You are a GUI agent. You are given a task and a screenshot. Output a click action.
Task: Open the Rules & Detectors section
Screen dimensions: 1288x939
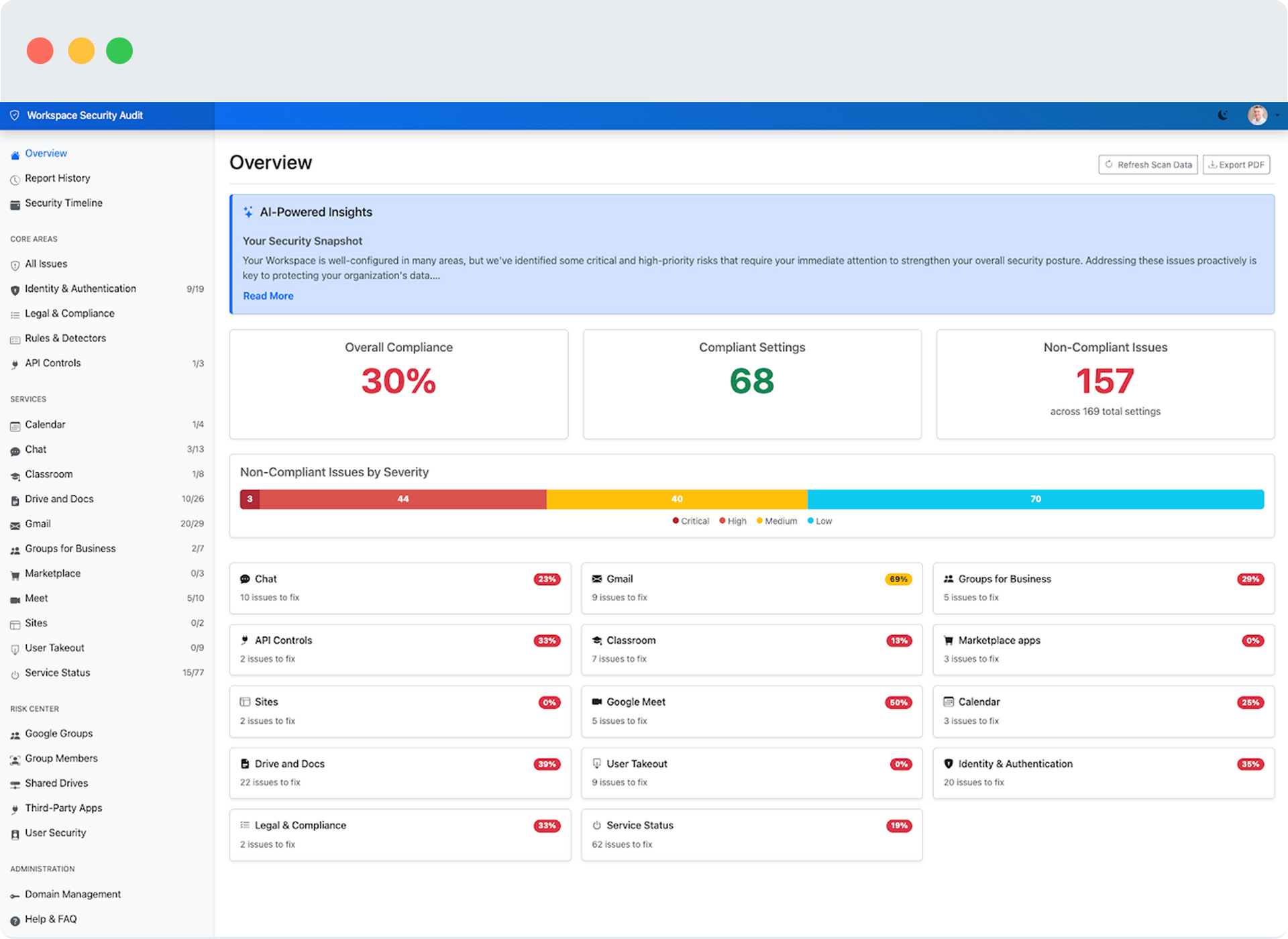coord(66,338)
